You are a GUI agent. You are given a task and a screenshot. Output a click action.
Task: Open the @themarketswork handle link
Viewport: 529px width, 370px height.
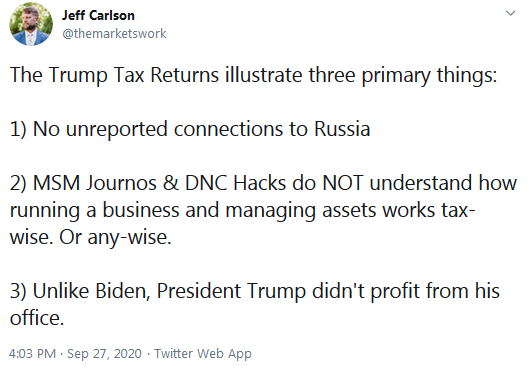(114, 33)
